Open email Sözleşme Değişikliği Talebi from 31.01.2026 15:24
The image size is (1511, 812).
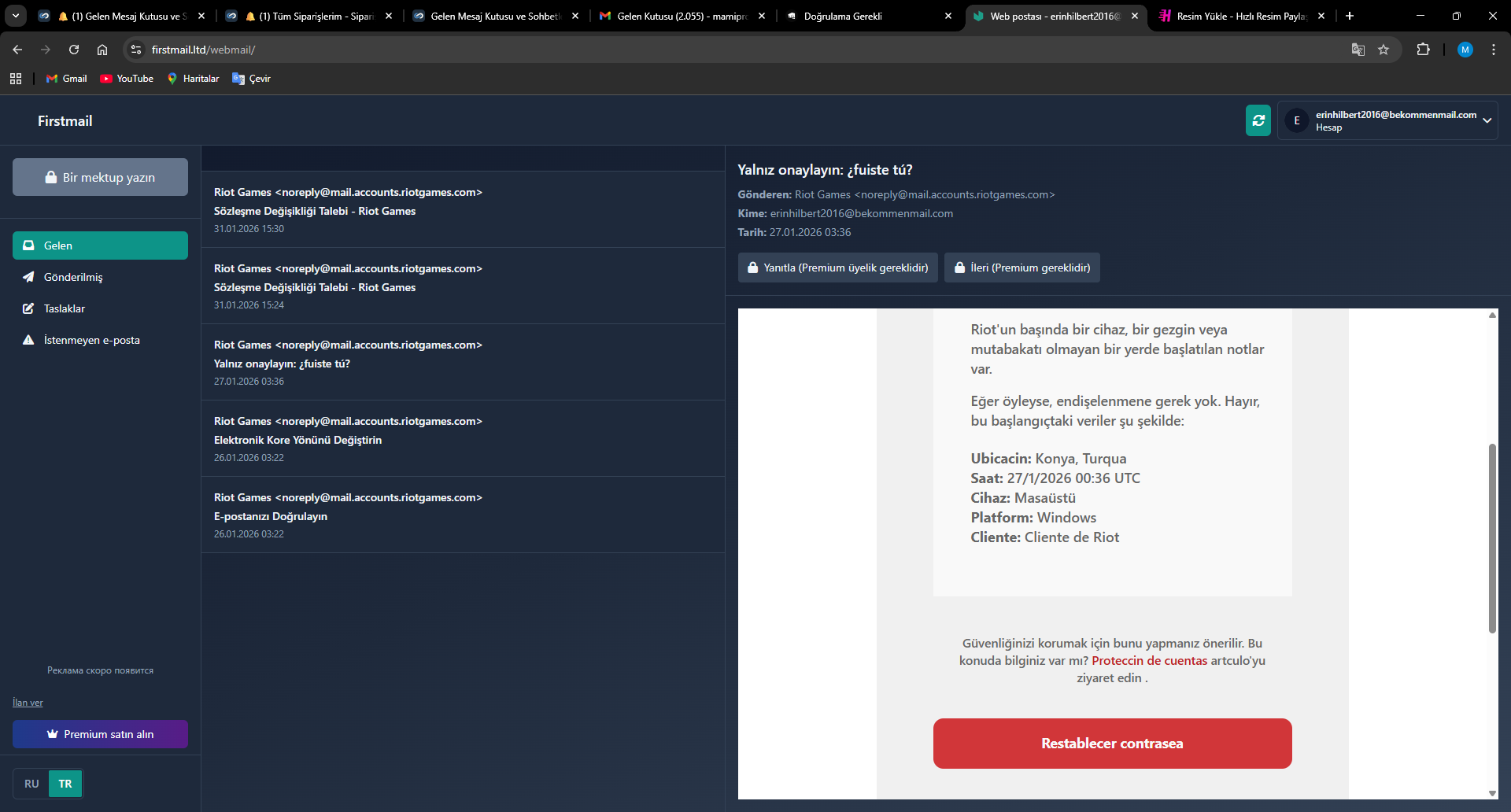click(x=463, y=286)
